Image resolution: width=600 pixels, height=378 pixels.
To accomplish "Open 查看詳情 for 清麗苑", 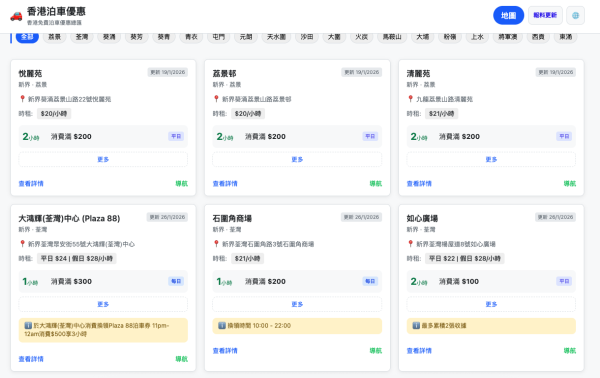I will pyautogui.click(x=419, y=184).
